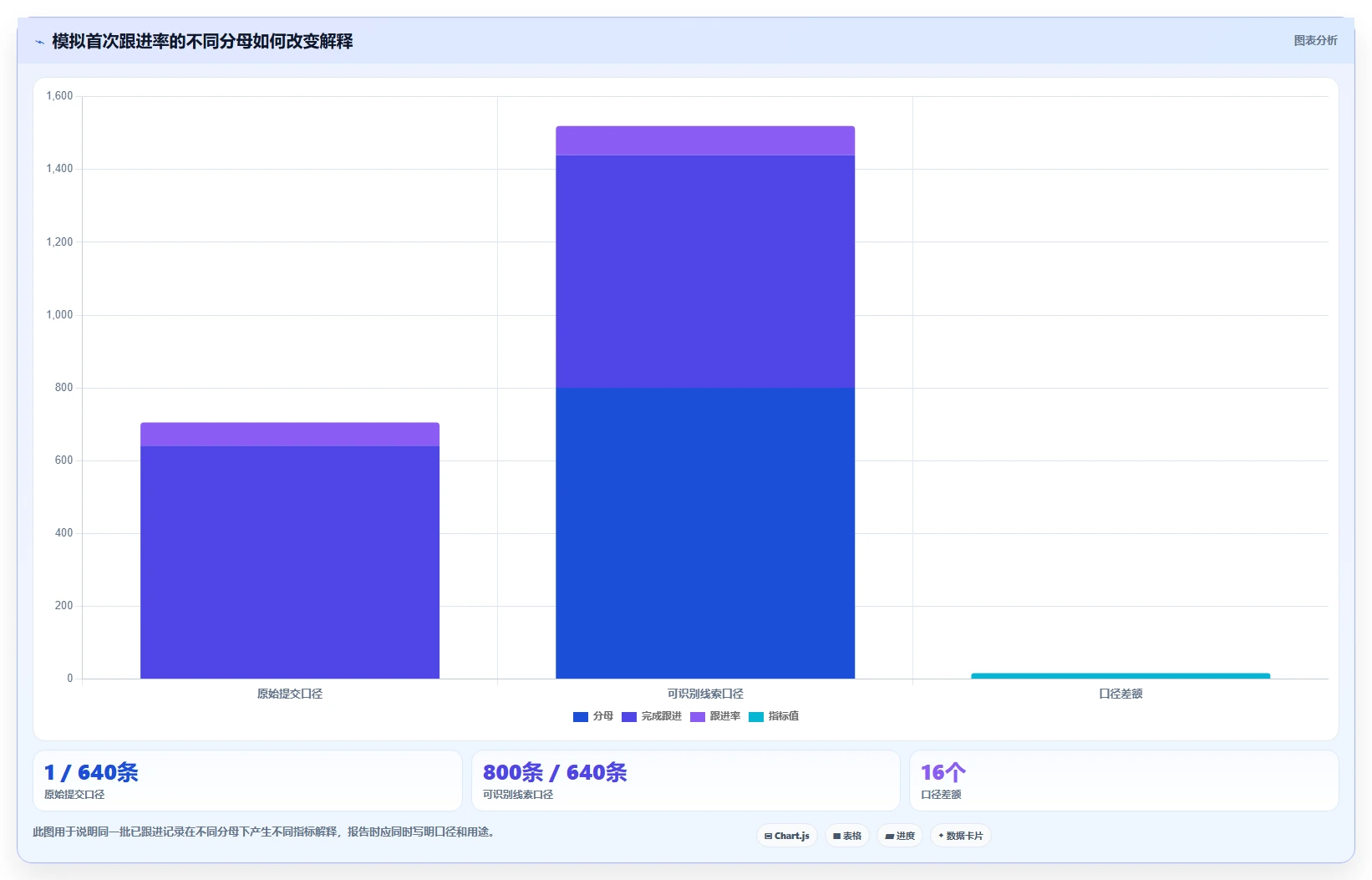Click the teal 口径差额 bar
Viewport: 1372px width, 880px height.
tap(1120, 676)
